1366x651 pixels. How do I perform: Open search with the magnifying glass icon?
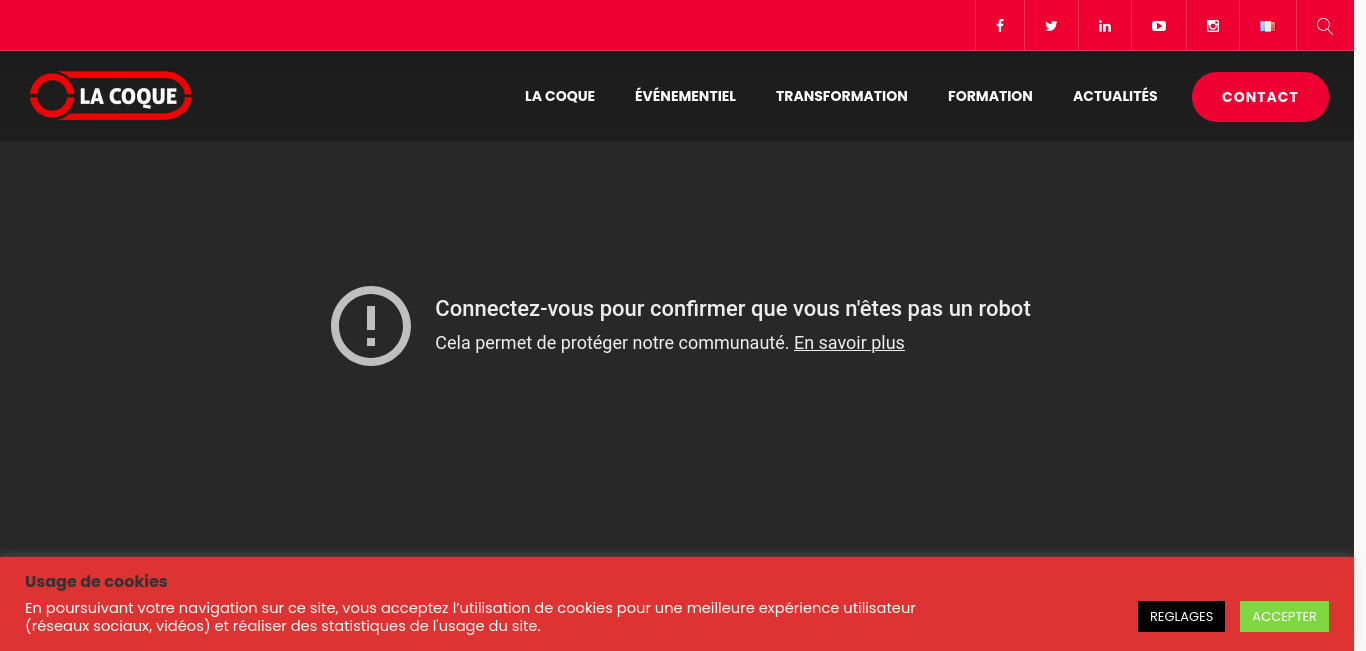pos(1325,26)
